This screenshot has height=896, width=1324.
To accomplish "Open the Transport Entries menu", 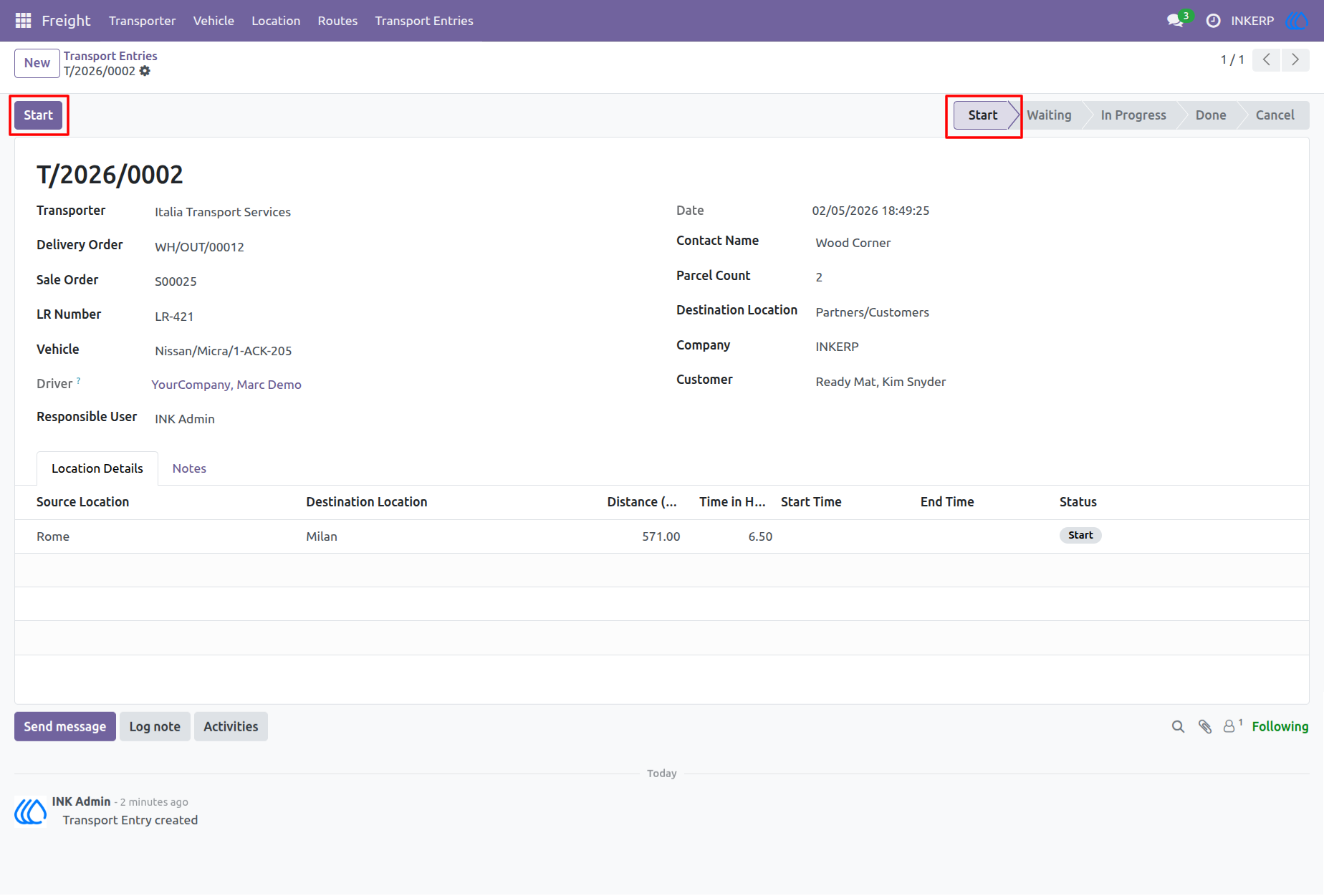I will point(424,21).
